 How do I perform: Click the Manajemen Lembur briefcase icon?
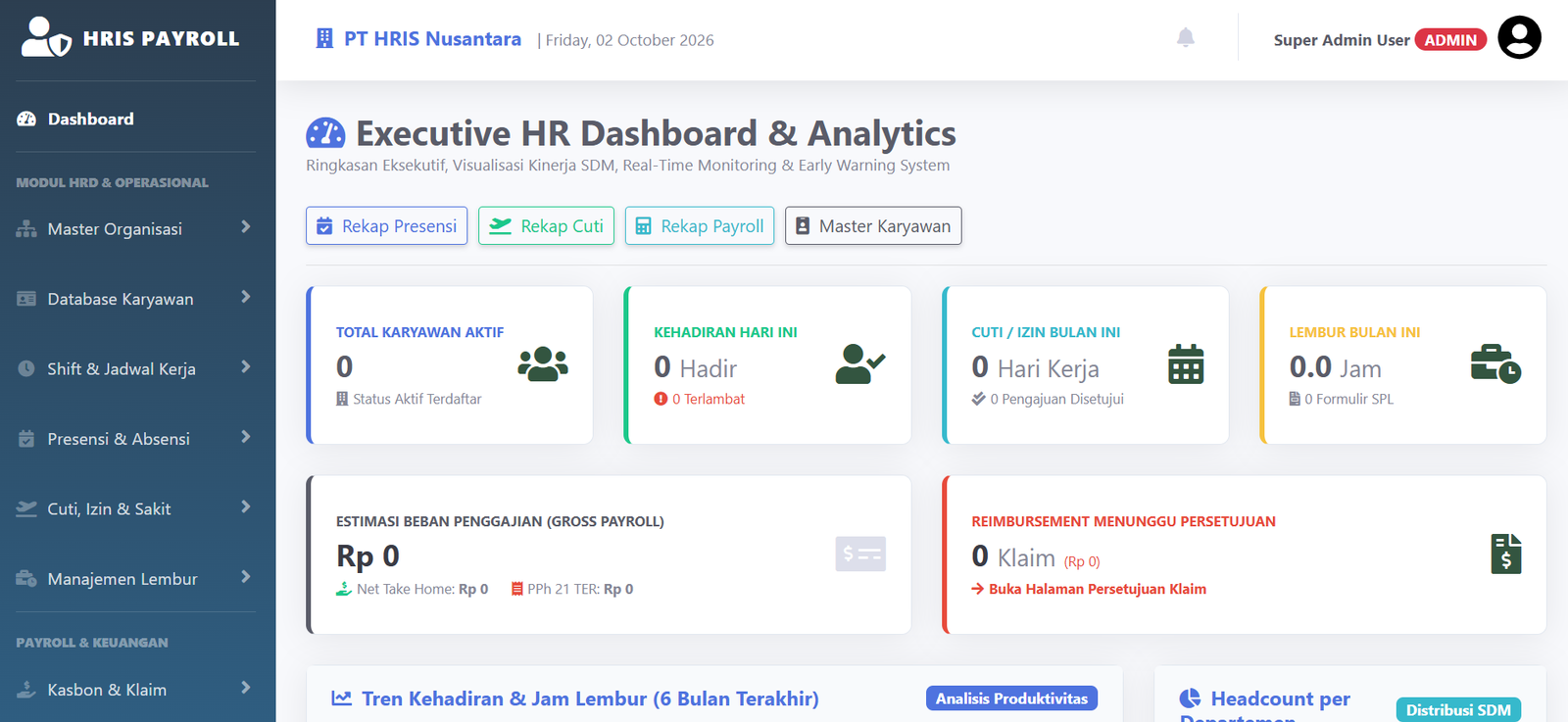click(x=26, y=579)
